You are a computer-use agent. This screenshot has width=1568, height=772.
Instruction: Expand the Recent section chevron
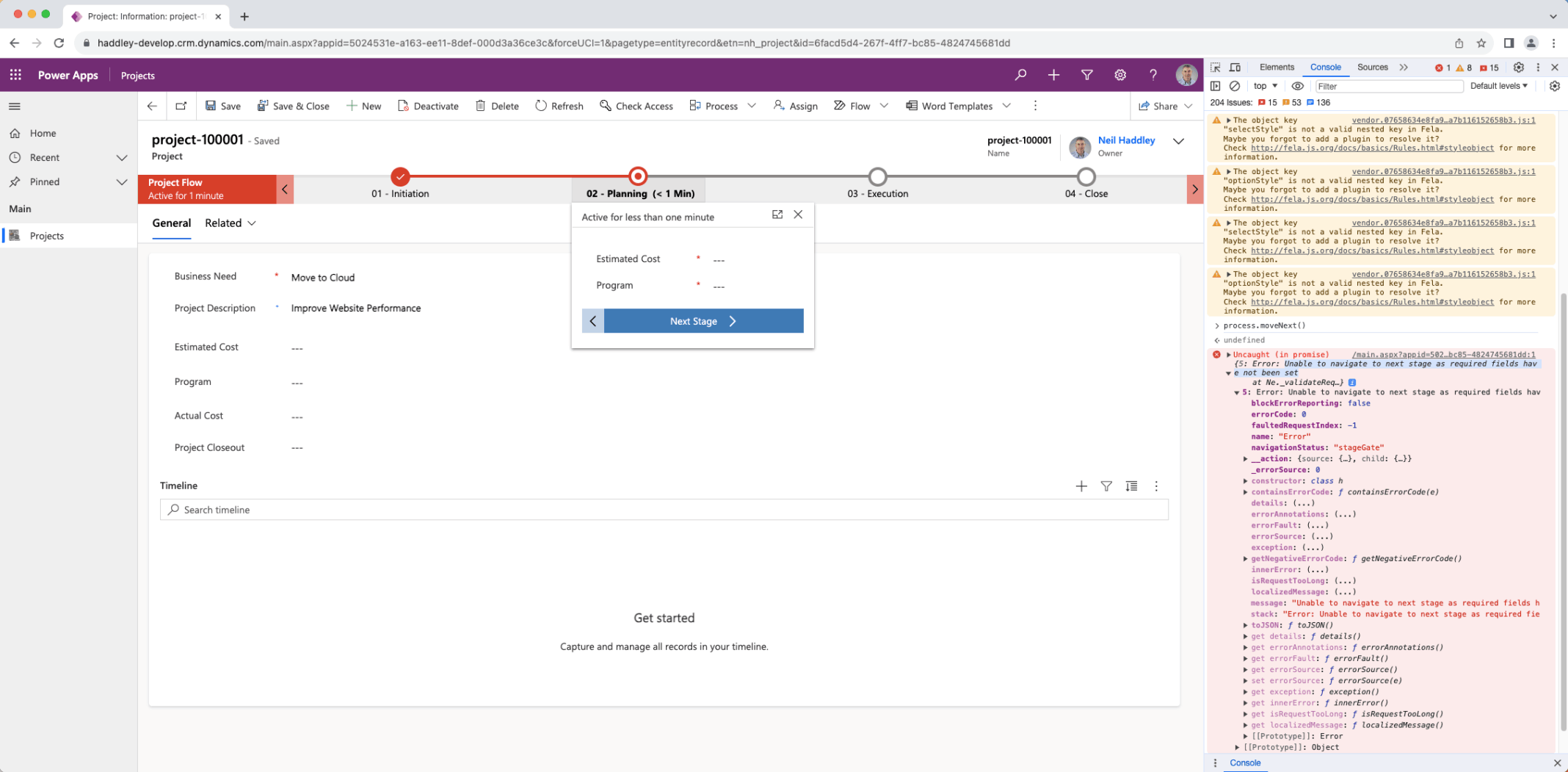(122, 157)
